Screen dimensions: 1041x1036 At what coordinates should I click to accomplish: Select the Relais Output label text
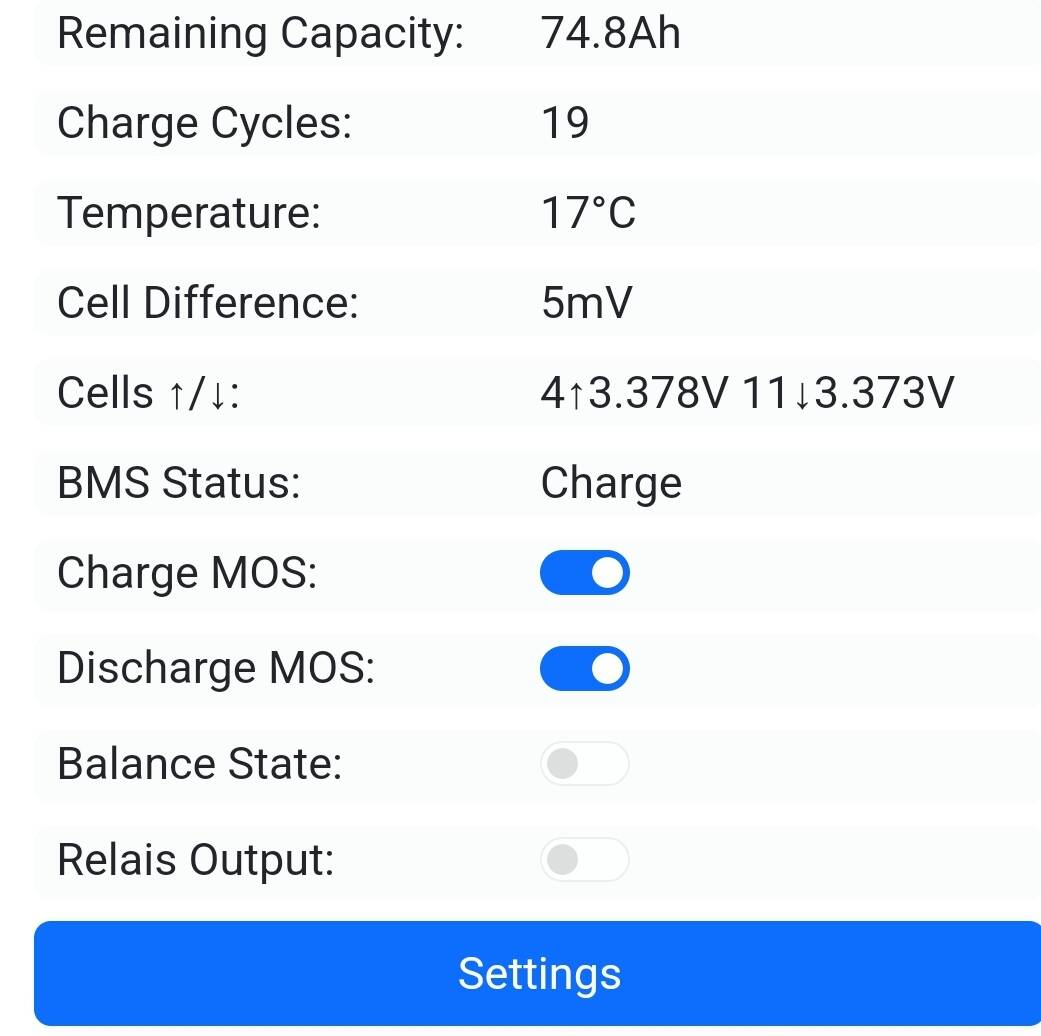point(196,860)
